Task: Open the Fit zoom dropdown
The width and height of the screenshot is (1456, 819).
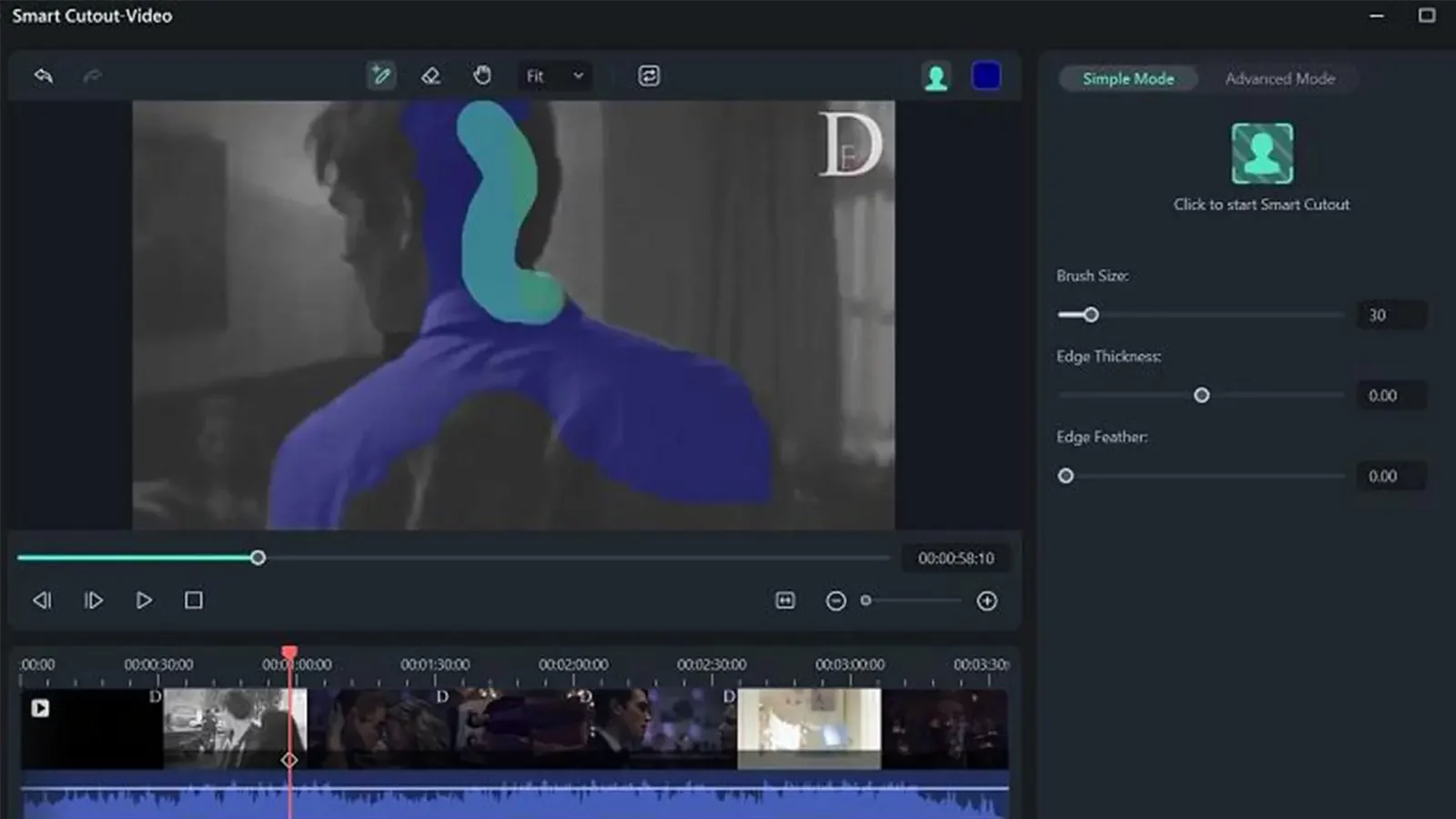Action: click(555, 76)
